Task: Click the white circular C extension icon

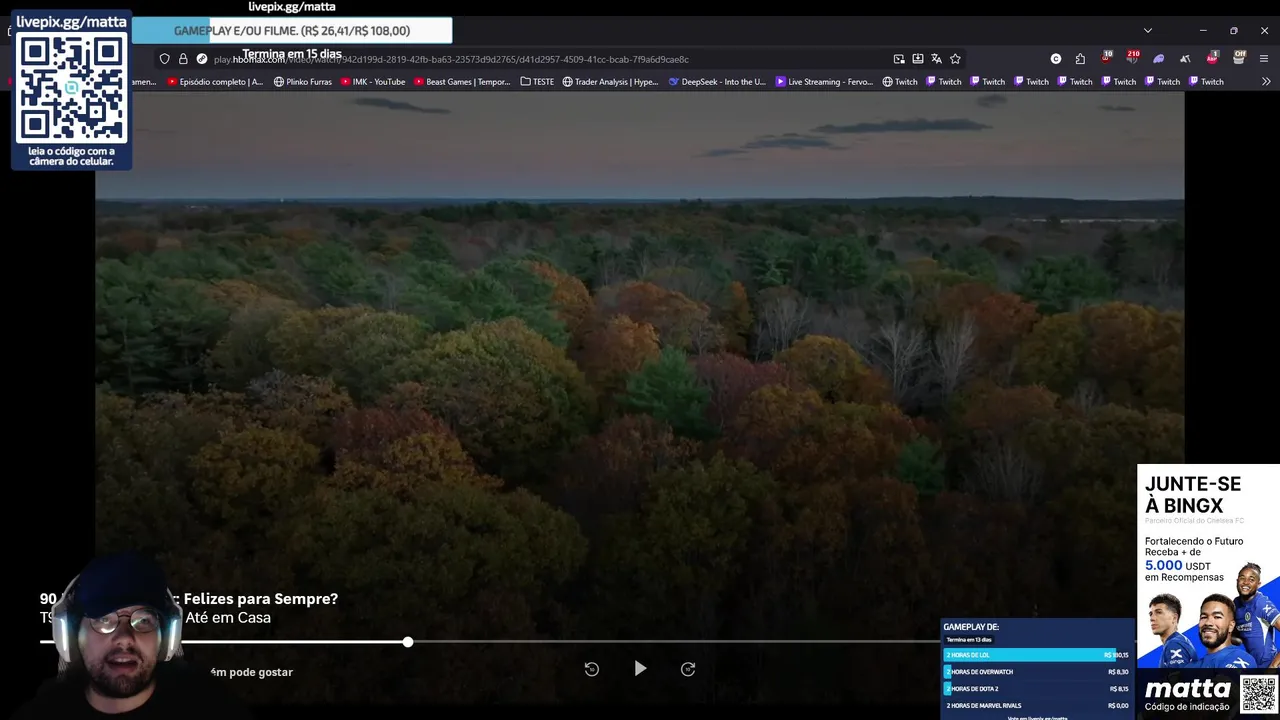Action: coord(1056,59)
